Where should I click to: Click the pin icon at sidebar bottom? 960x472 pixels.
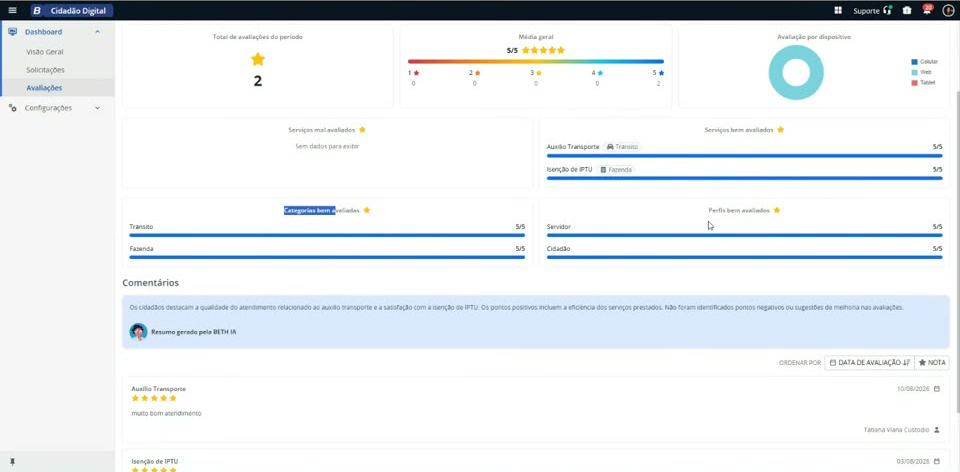[x=12, y=462]
